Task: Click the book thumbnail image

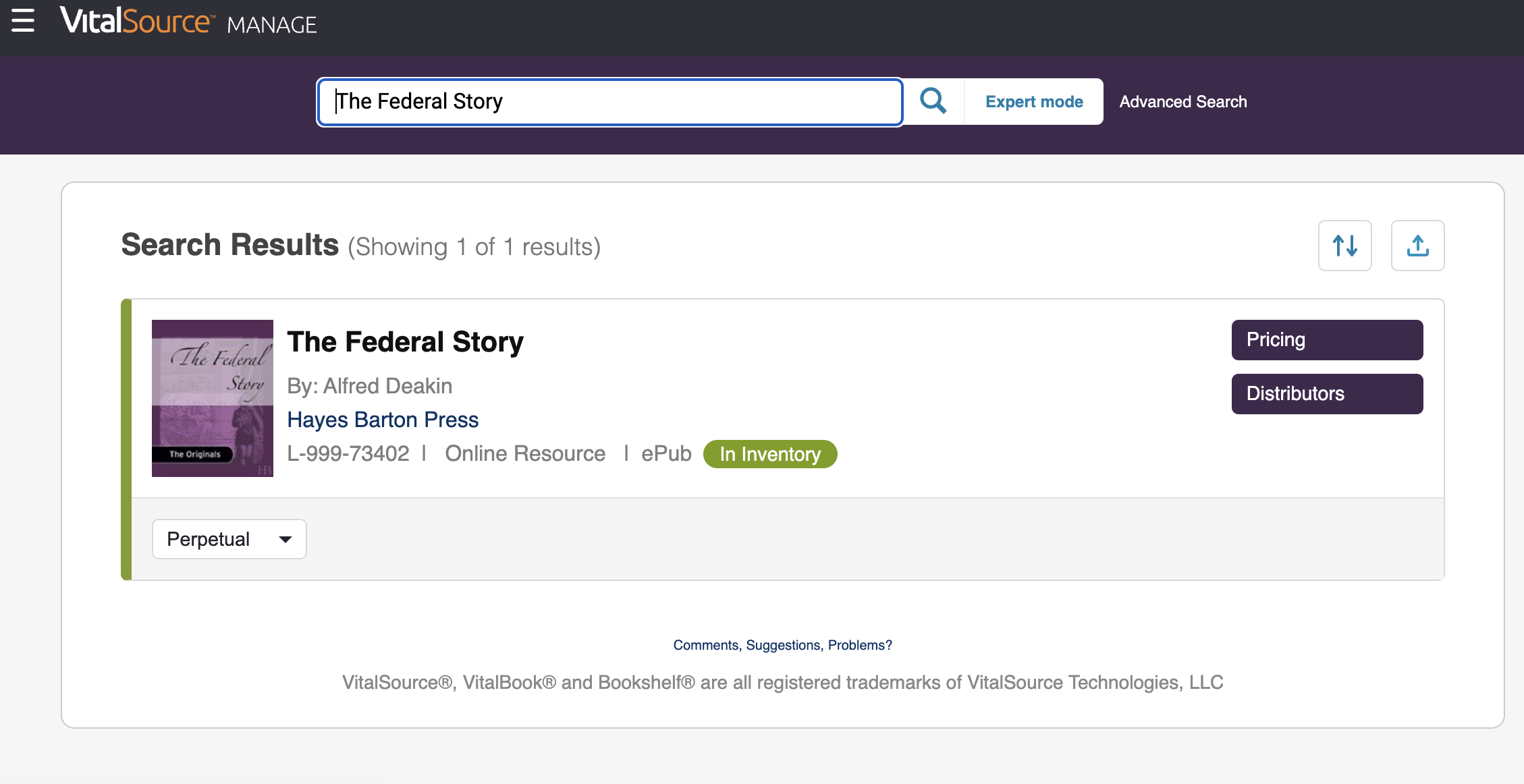Action: pyautogui.click(x=212, y=398)
